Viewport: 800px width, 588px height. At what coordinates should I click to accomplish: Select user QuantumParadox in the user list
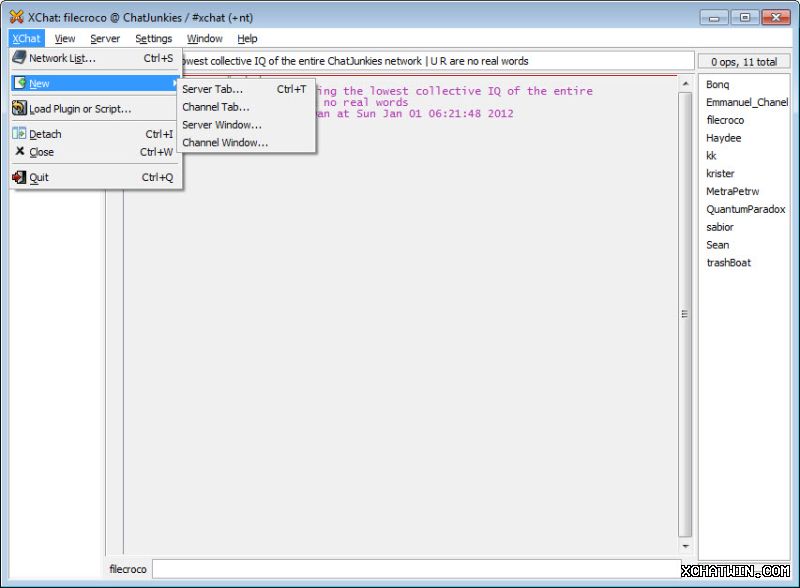click(745, 209)
